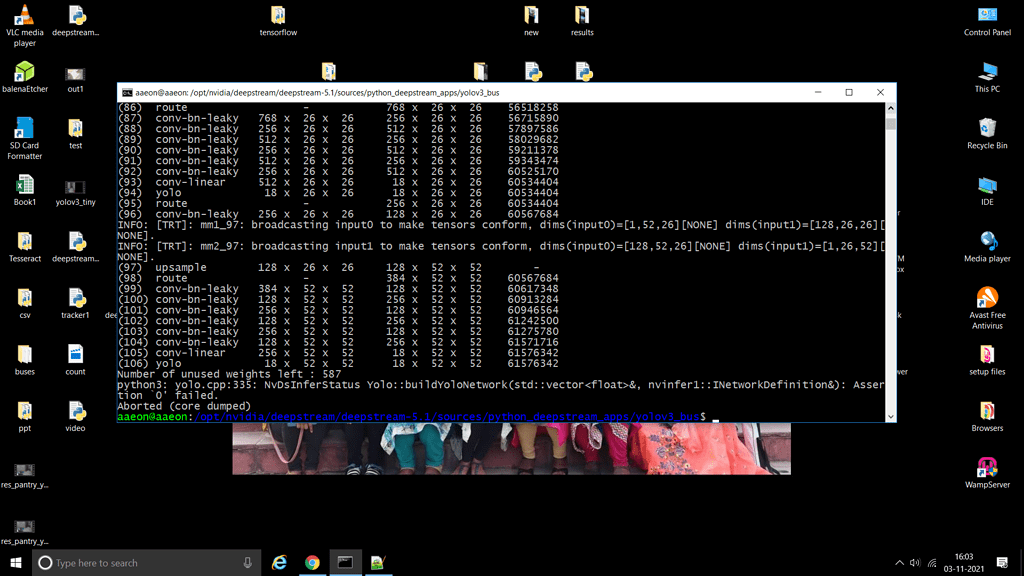Screen dimensions: 1024x576
Task: Open the tensorflow folder
Action: pos(278,18)
